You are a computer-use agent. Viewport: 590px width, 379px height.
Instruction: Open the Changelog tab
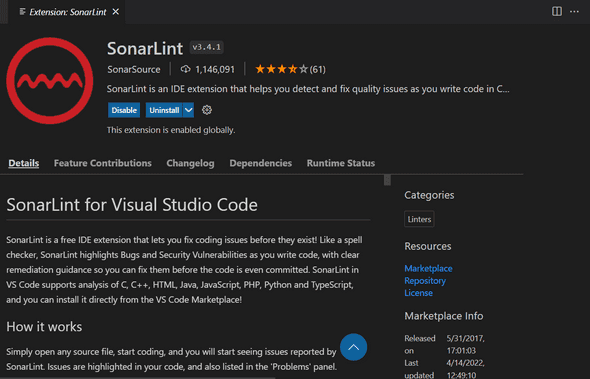click(x=190, y=163)
